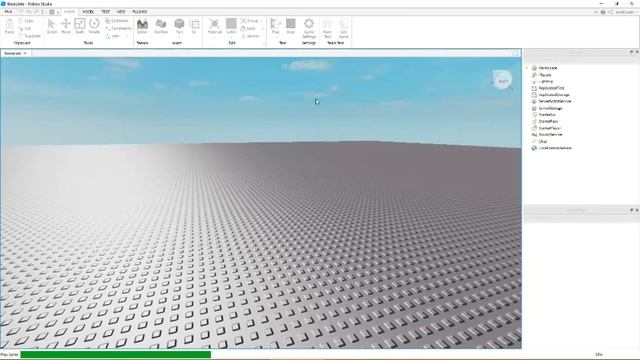Select ServerScriptService in Explorer
The height and width of the screenshot is (360, 640).
(x=555, y=101)
